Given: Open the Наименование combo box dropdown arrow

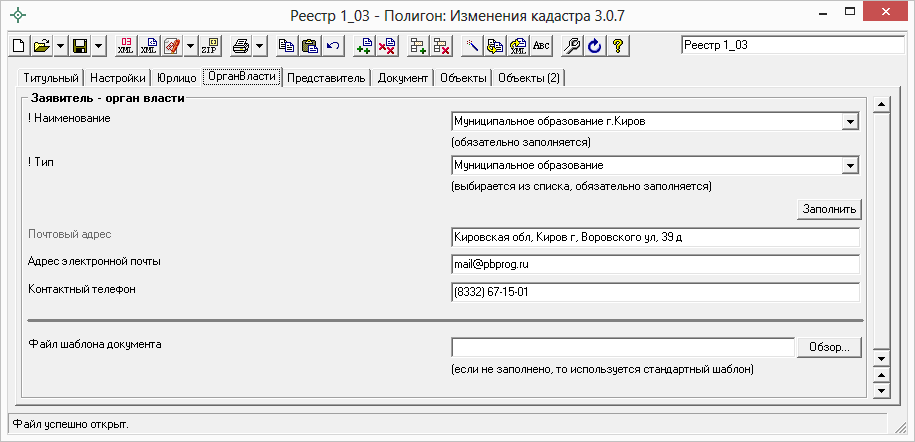Looking at the screenshot, I should [x=851, y=121].
